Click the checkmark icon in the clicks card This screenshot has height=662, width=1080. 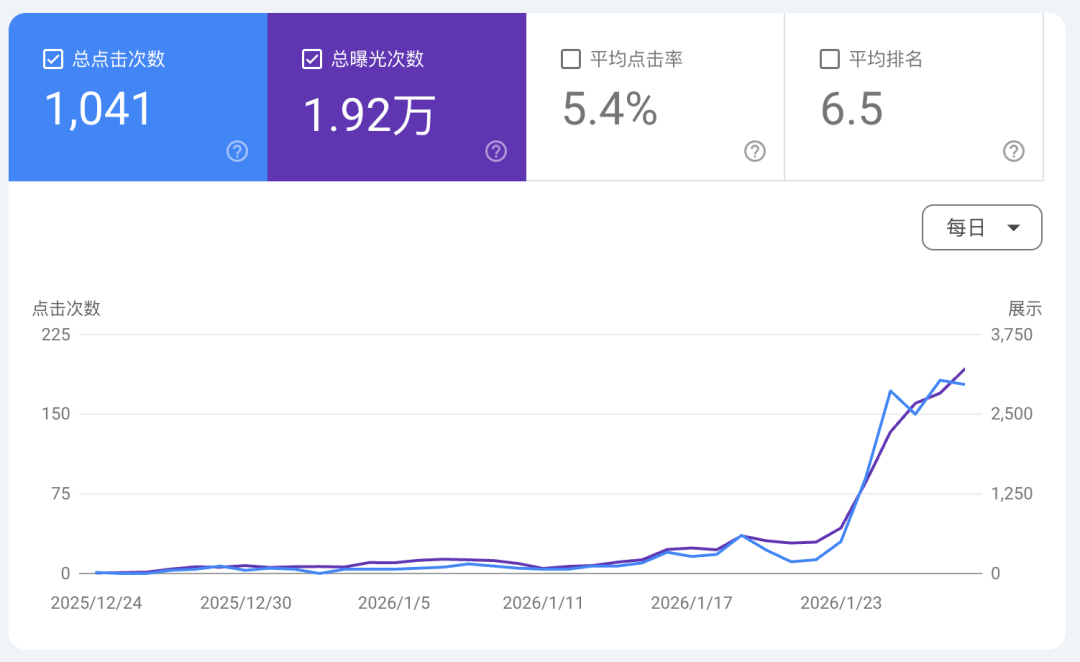(52, 58)
